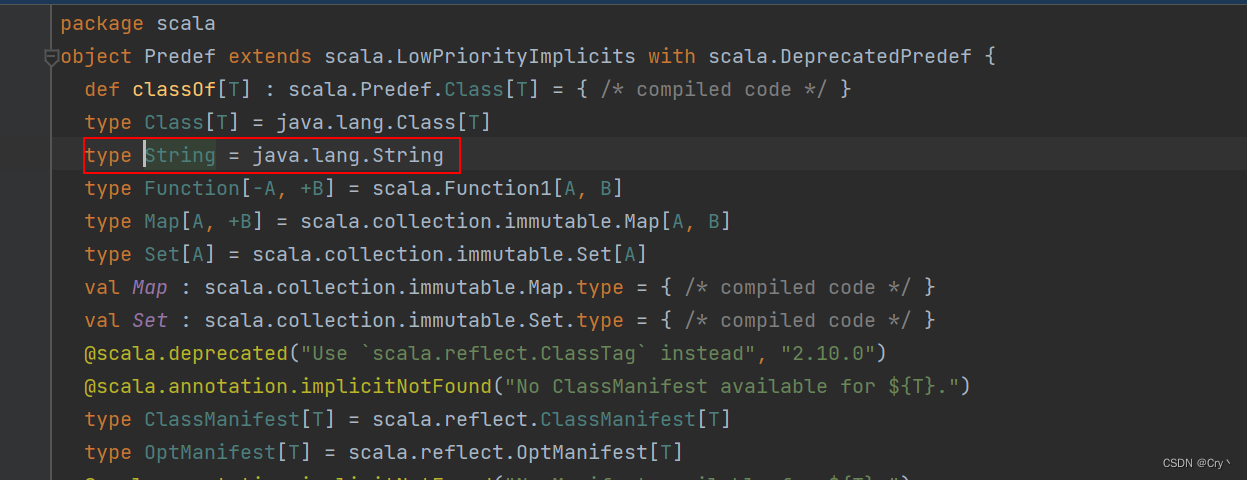Collapse the object Predef code fold marker
The height and width of the screenshot is (480, 1247).
tap(51, 58)
